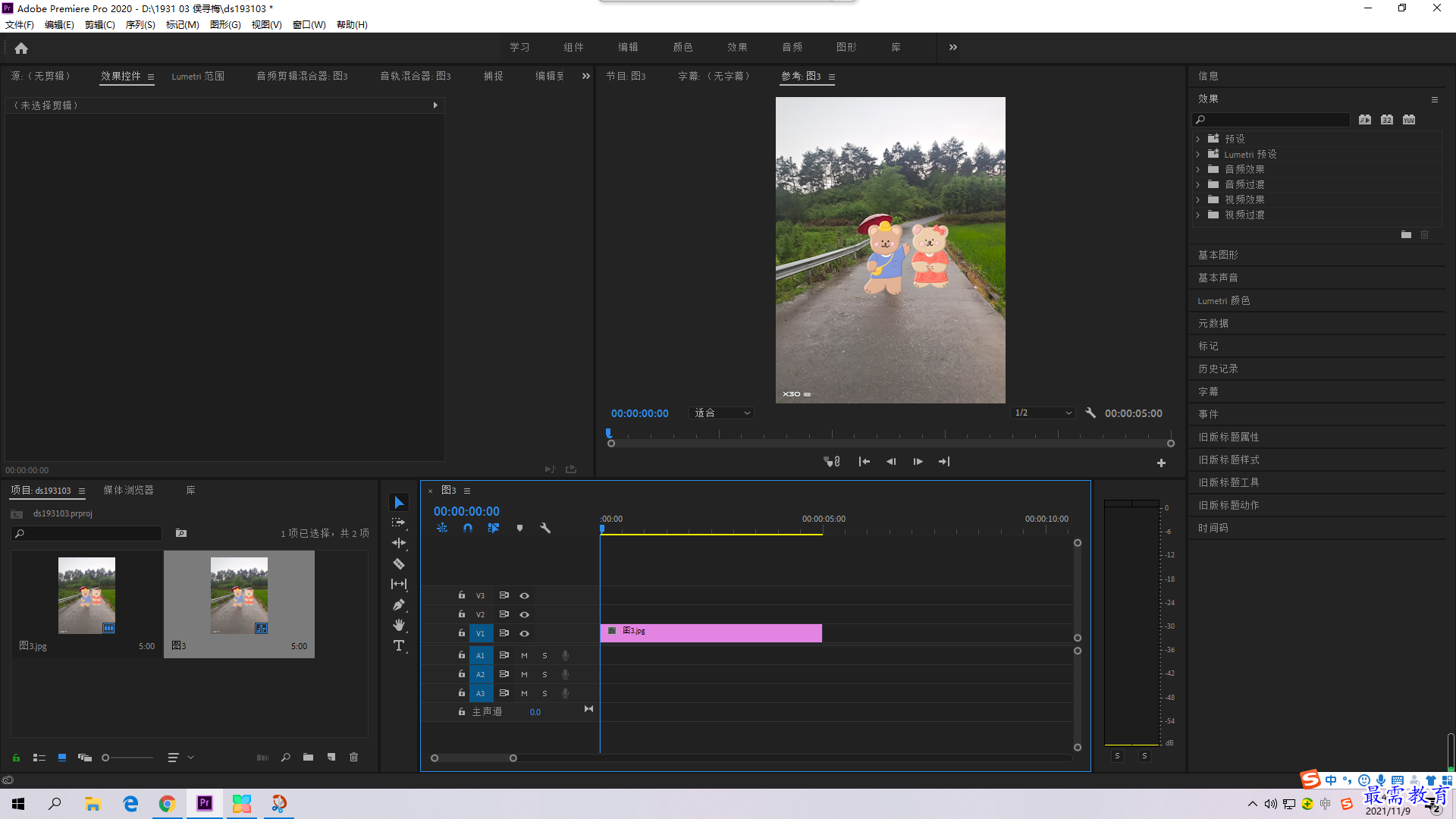Open the 文件(F) menu
The image size is (1456, 819).
(x=20, y=24)
